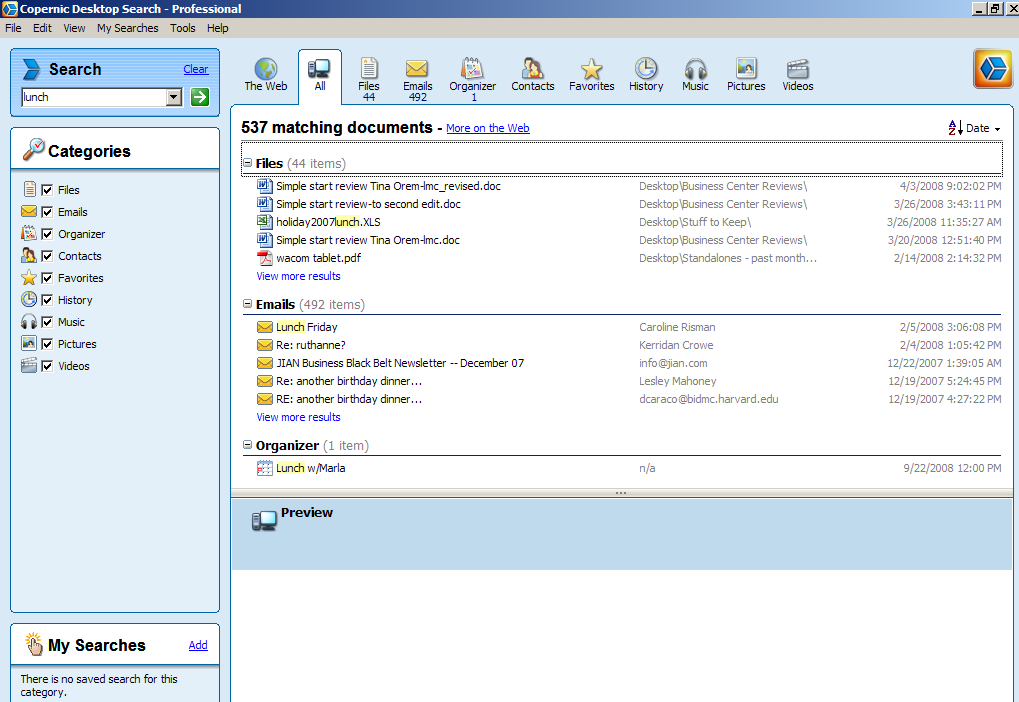Select the Music headphones icon in toolbar
Viewport: 1019px width, 702px height.
point(695,68)
